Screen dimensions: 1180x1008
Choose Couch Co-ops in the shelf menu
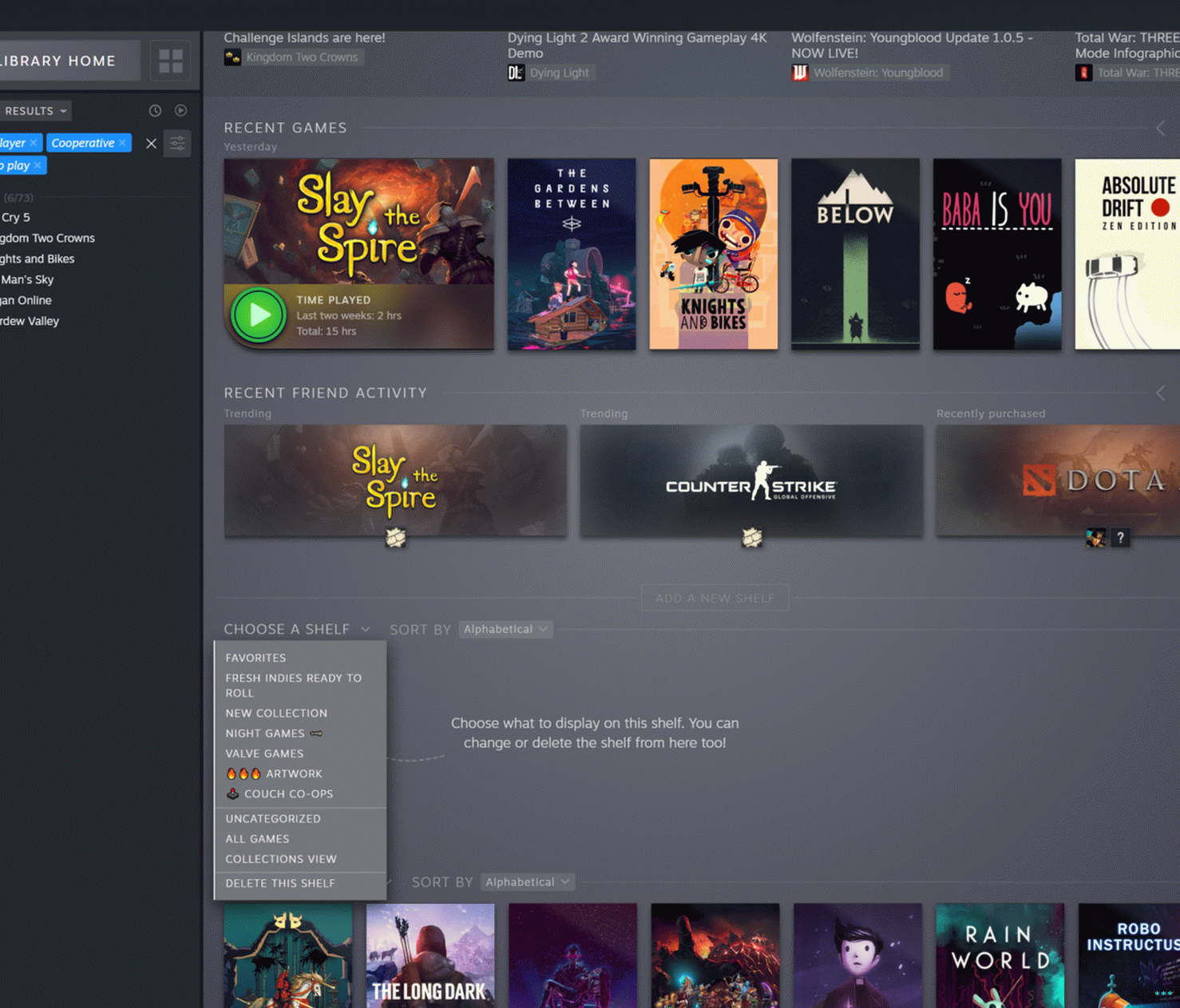click(x=288, y=794)
